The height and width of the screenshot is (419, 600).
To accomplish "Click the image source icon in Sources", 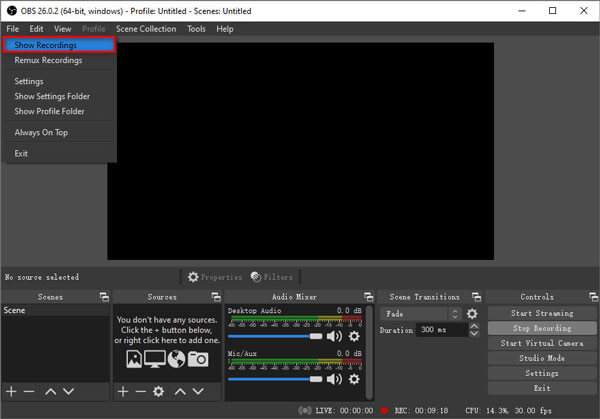I will tap(134, 359).
